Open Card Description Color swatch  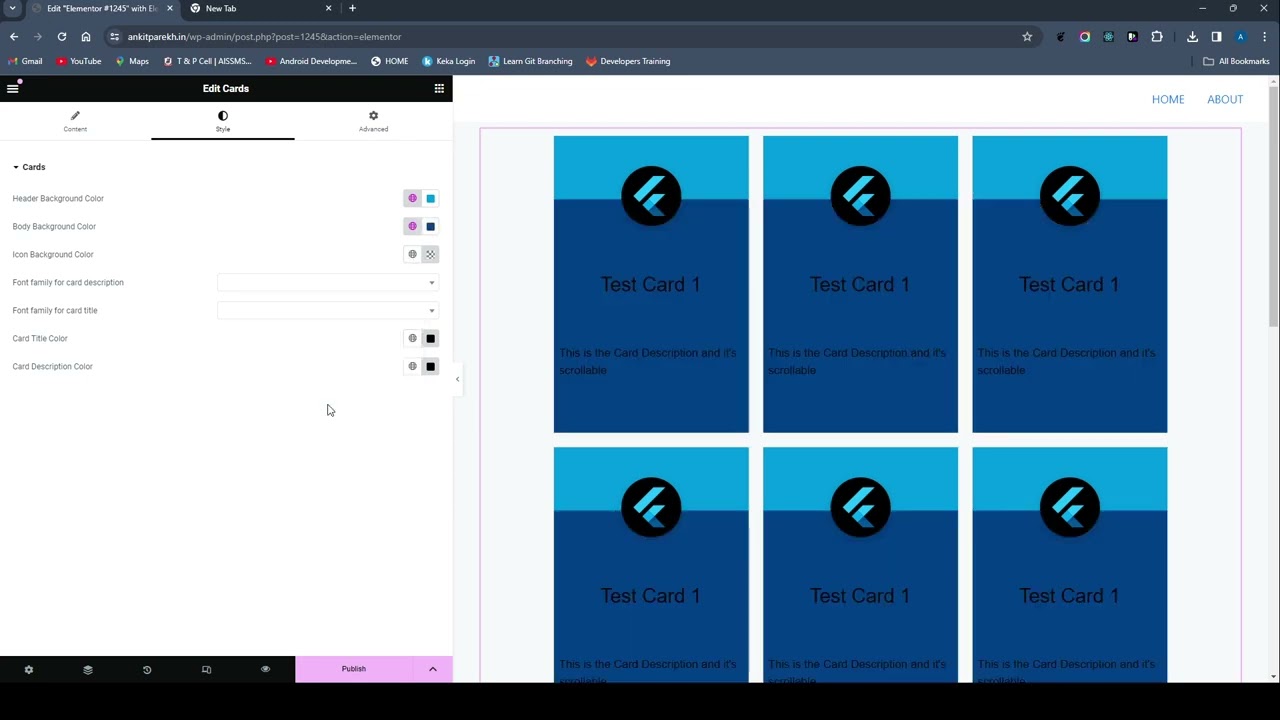[x=430, y=366]
